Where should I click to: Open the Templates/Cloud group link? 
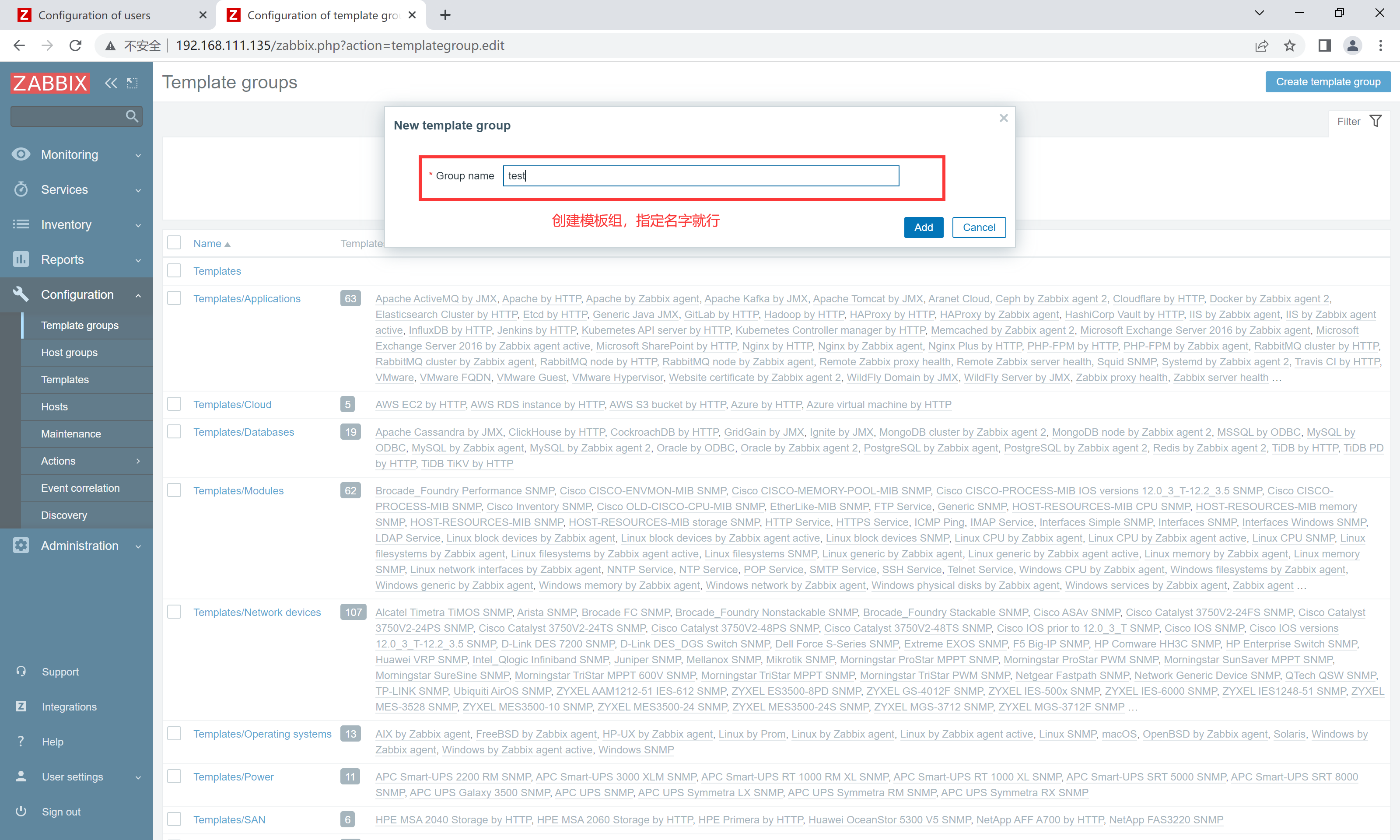[232, 404]
